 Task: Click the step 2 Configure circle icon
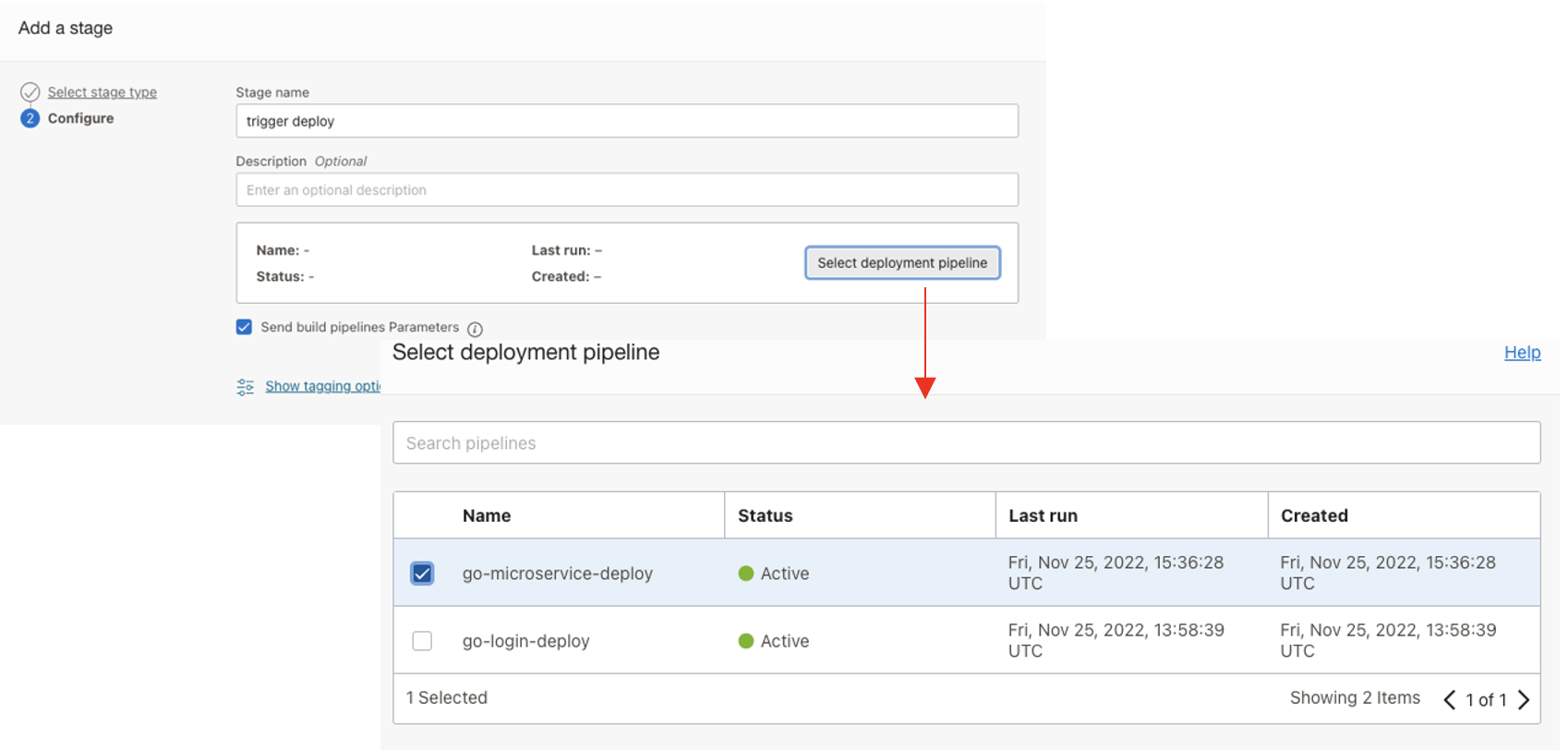30,118
